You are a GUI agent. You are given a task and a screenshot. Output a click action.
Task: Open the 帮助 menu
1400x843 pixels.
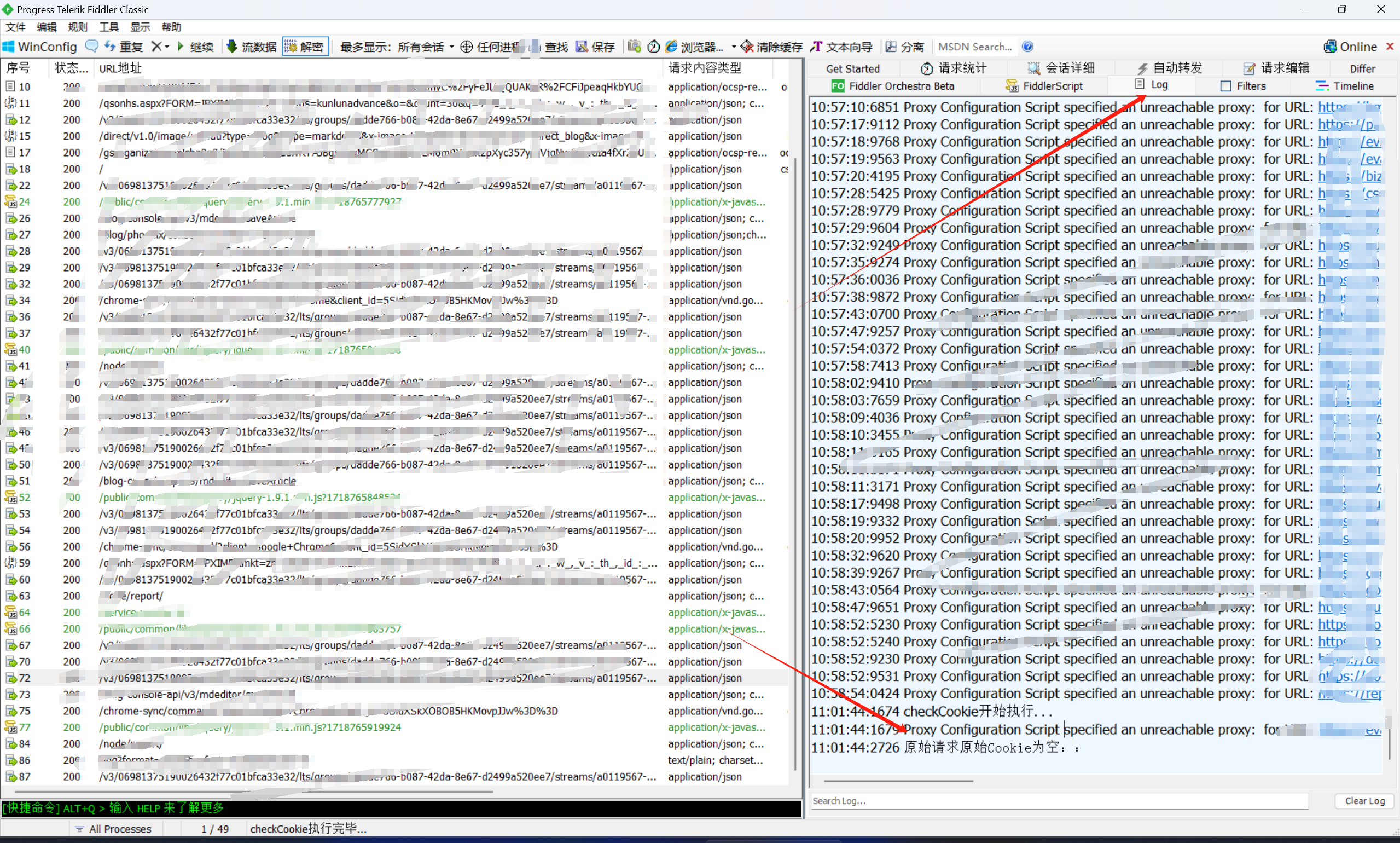click(171, 27)
